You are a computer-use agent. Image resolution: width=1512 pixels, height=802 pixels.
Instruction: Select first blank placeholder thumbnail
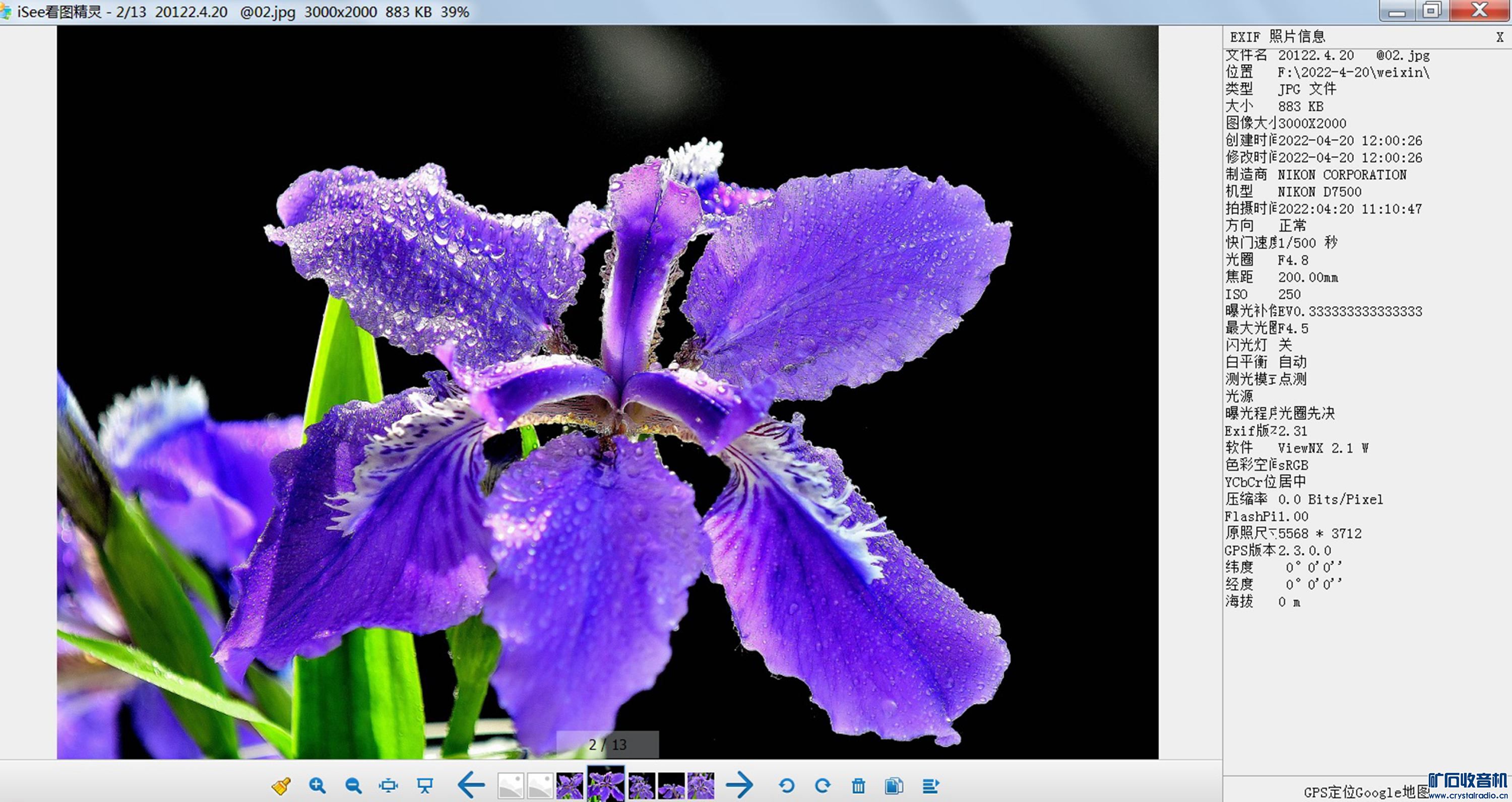coord(511,785)
